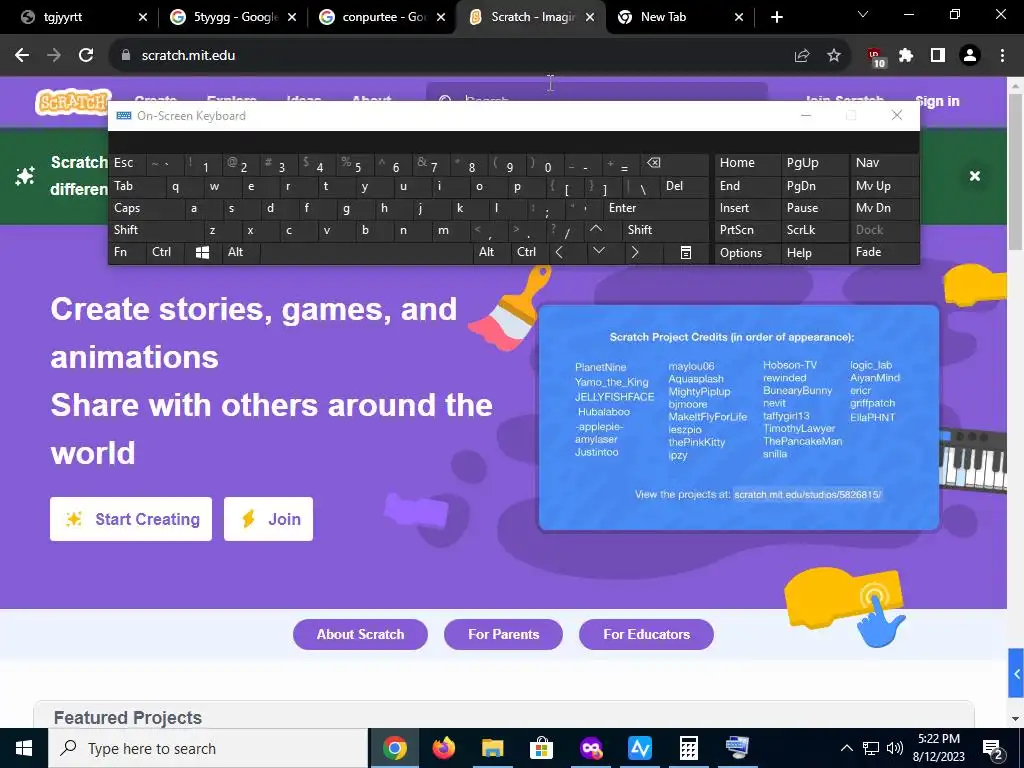
Task: Click Sign in on Scratch
Action: [x=937, y=102]
